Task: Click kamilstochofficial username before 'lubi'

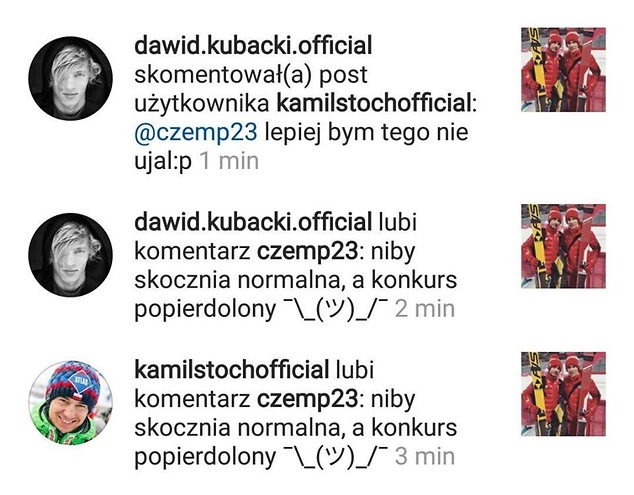Action: (232, 370)
